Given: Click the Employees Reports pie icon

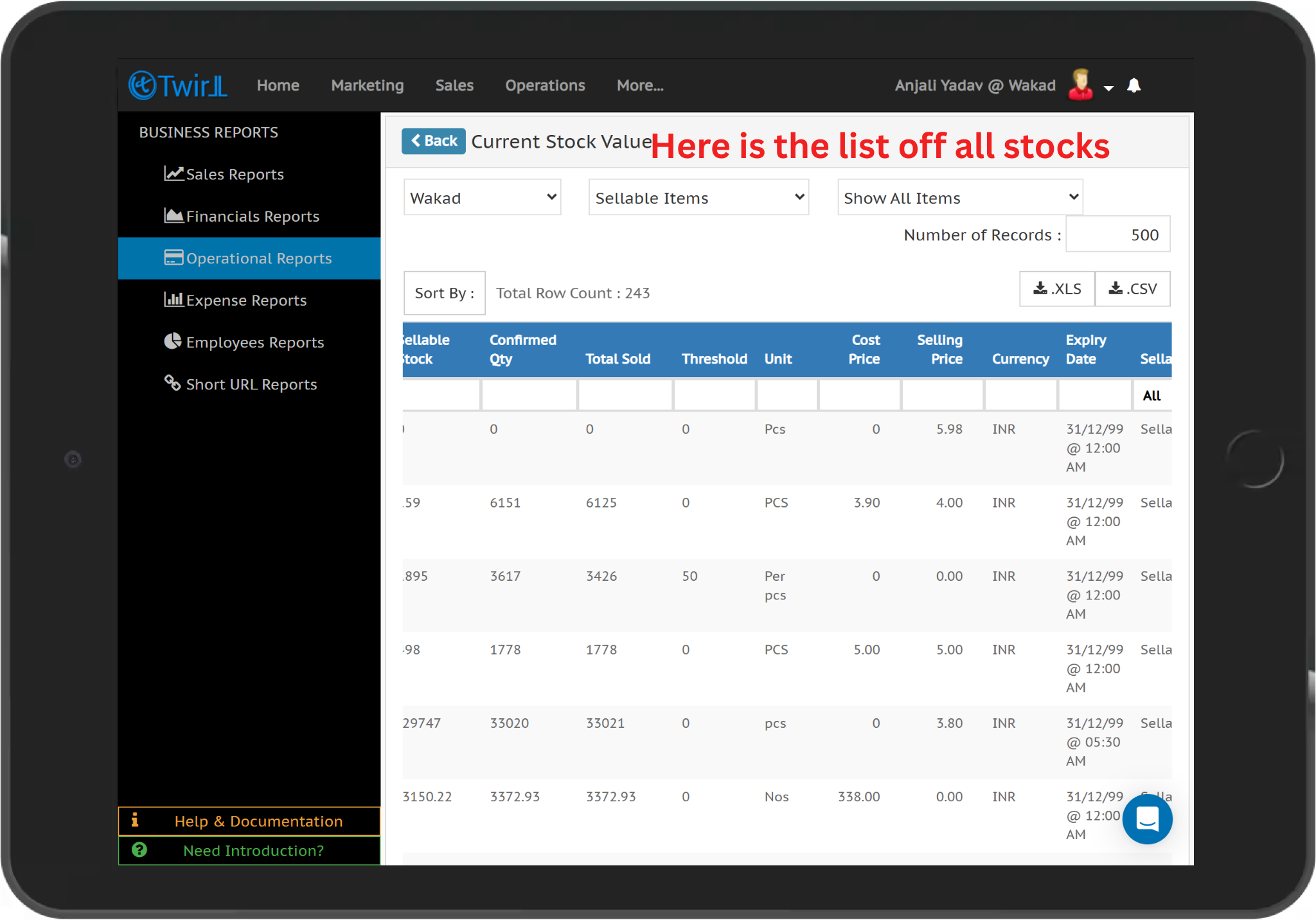Looking at the screenshot, I should tap(172, 341).
